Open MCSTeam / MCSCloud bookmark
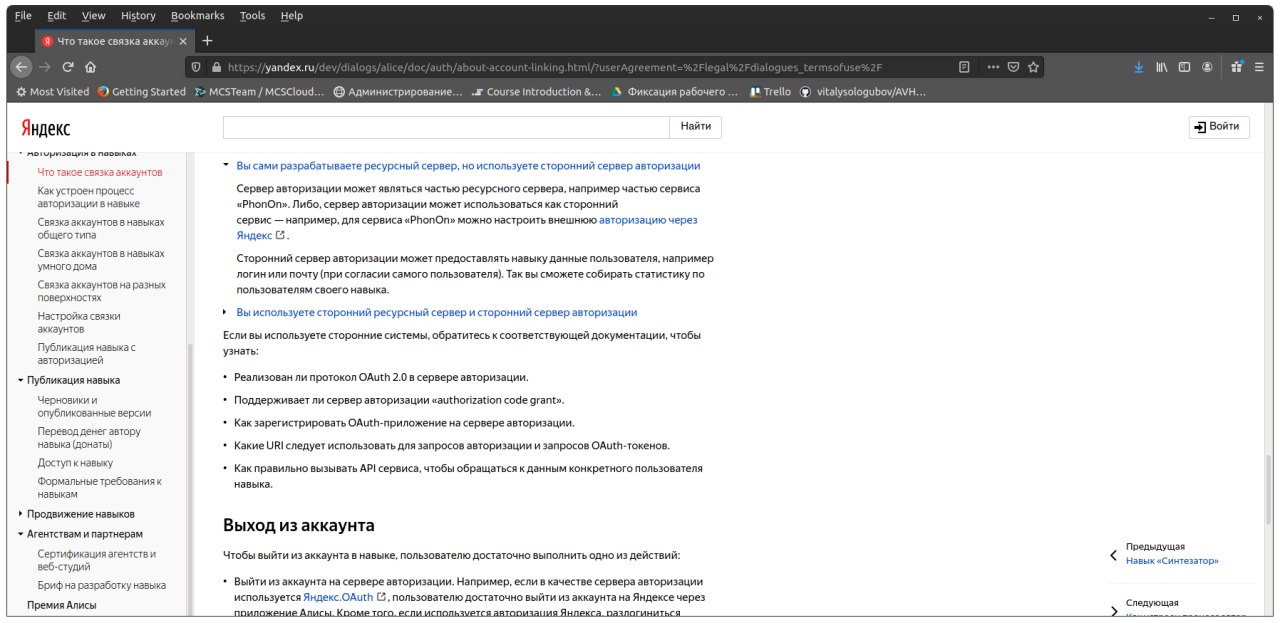 pos(259,92)
